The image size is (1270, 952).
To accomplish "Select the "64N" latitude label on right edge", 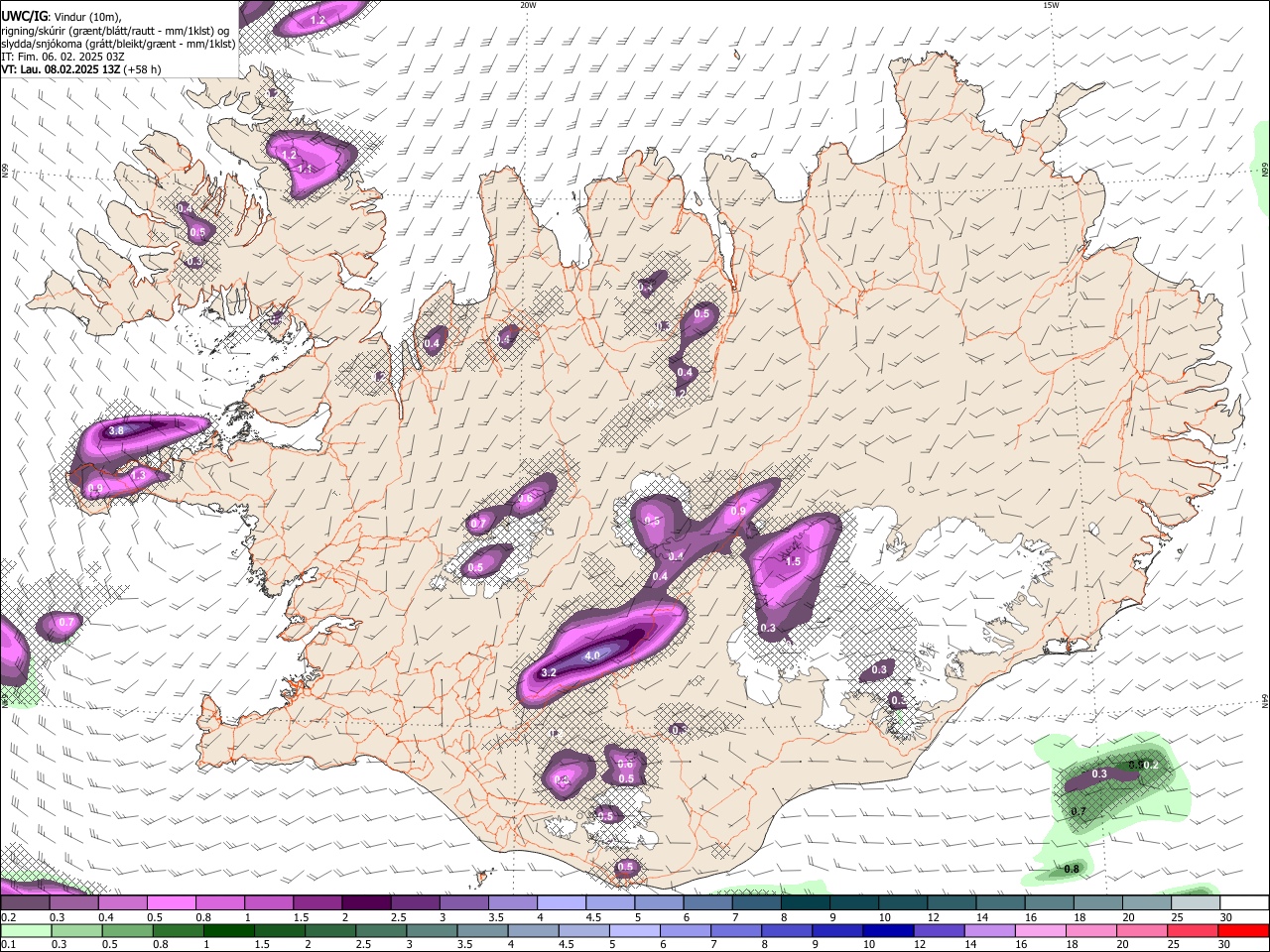I will (1265, 700).
